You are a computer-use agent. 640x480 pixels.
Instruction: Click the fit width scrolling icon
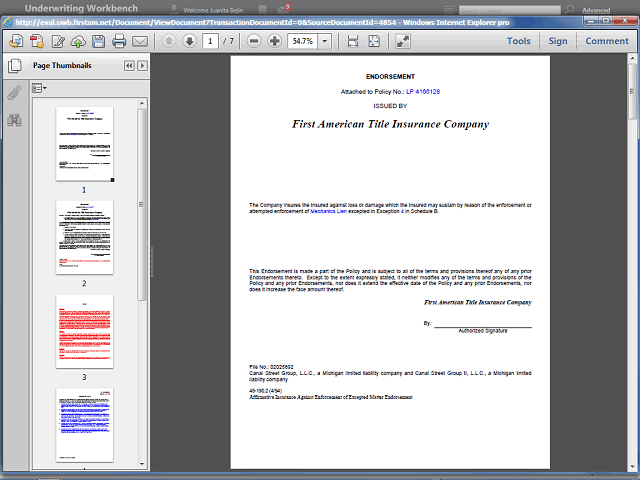353,41
